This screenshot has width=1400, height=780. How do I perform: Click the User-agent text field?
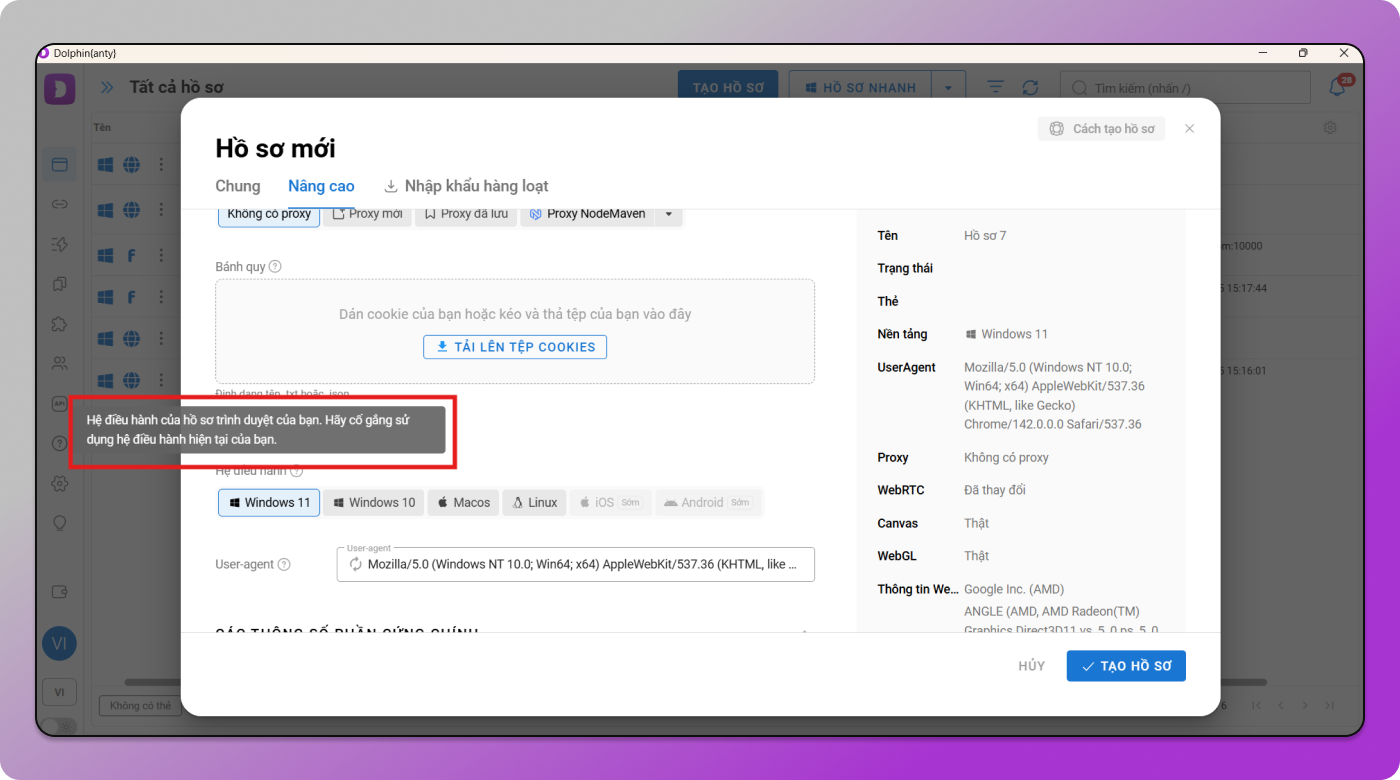point(580,565)
